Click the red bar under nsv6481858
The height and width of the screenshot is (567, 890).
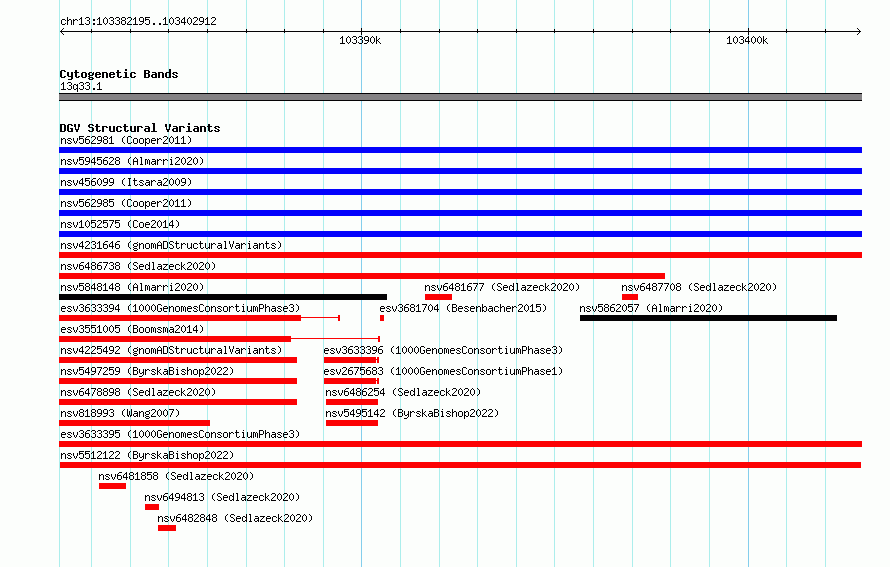pyautogui.click(x=112, y=486)
